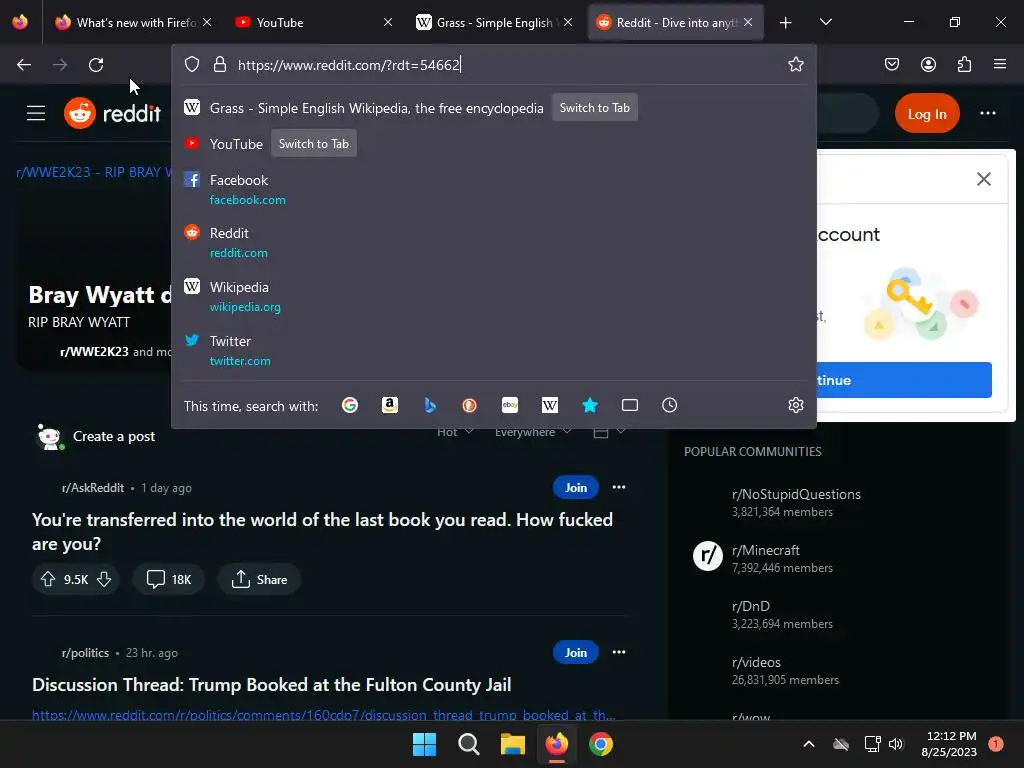Search with eBay this time

[x=510, y=406]
